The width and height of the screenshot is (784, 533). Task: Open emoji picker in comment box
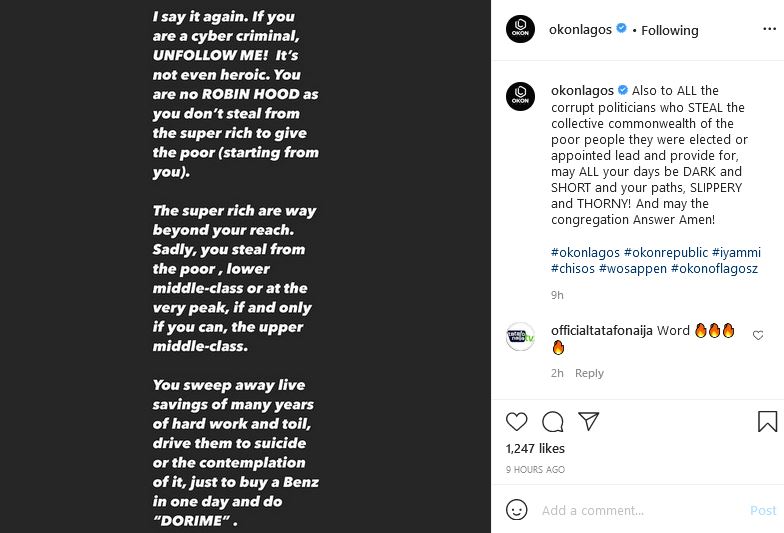click(x=517, y=510)
